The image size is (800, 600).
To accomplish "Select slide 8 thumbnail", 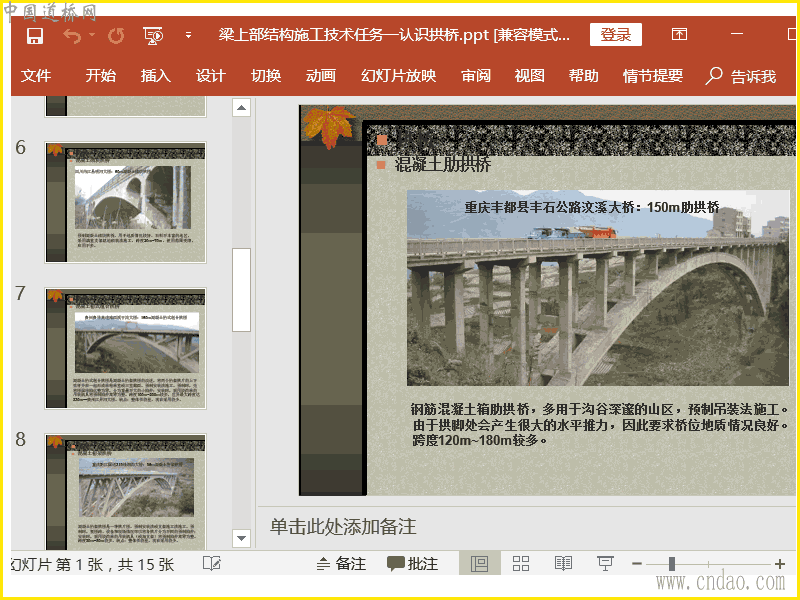I will point(126,492).
